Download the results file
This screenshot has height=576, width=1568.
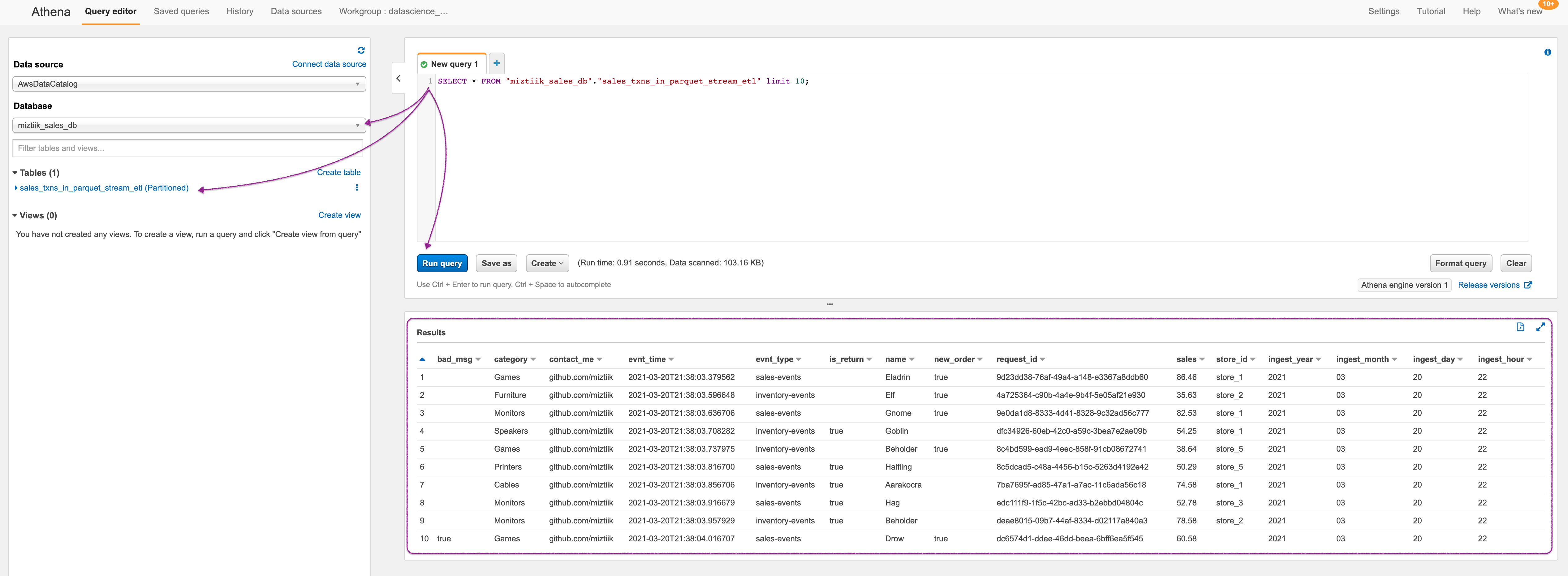pyautogui.click(x=1520, y=327)
